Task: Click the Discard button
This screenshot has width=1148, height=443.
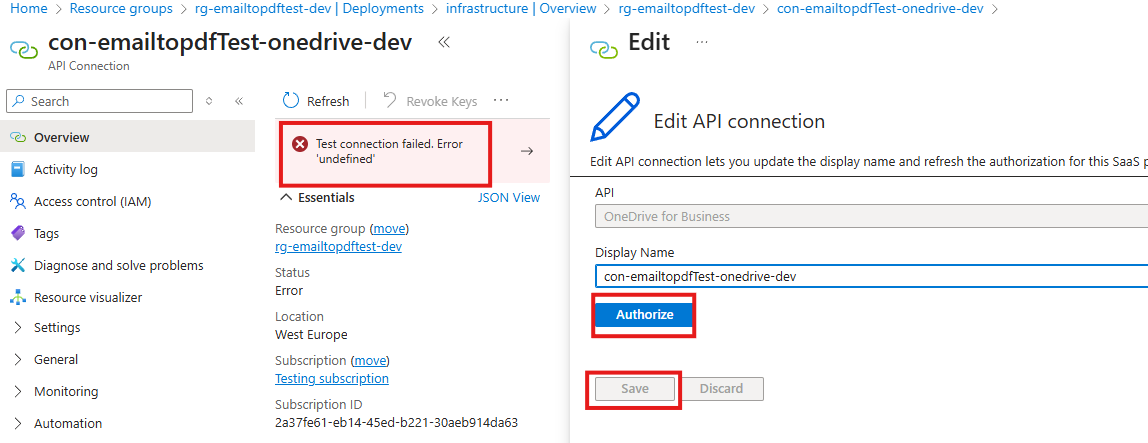Action: 721,389
